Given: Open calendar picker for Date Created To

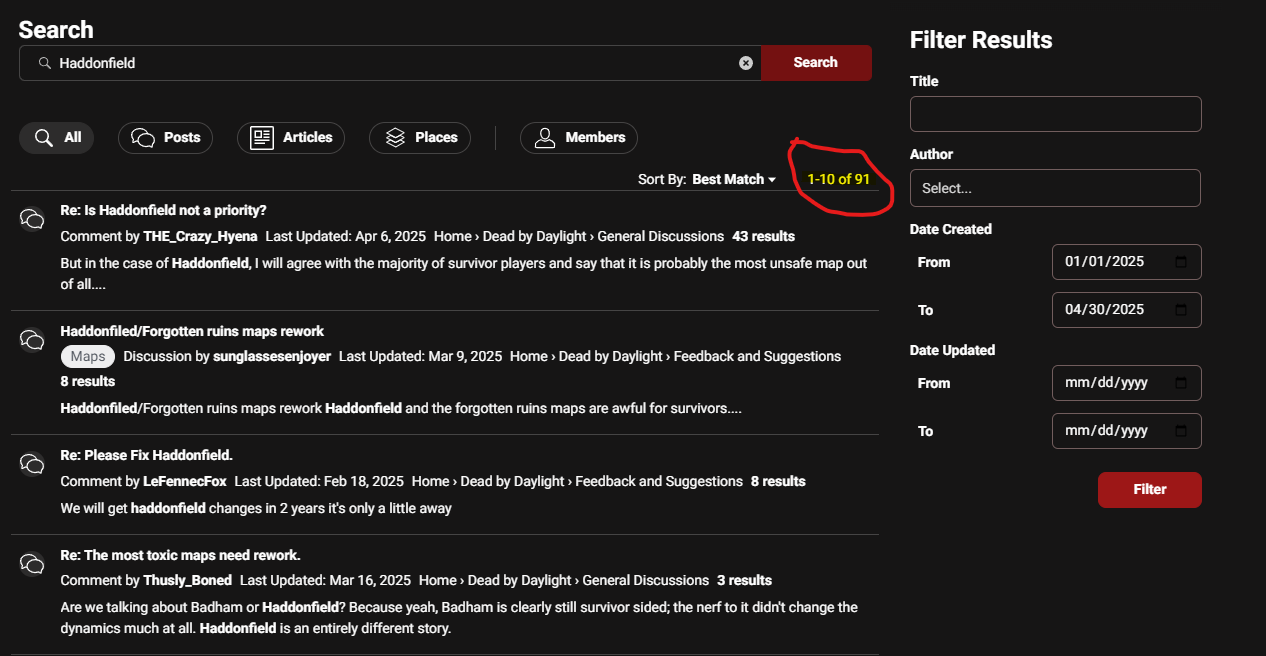Looking at the screenshot, I should click(1181, 310).
